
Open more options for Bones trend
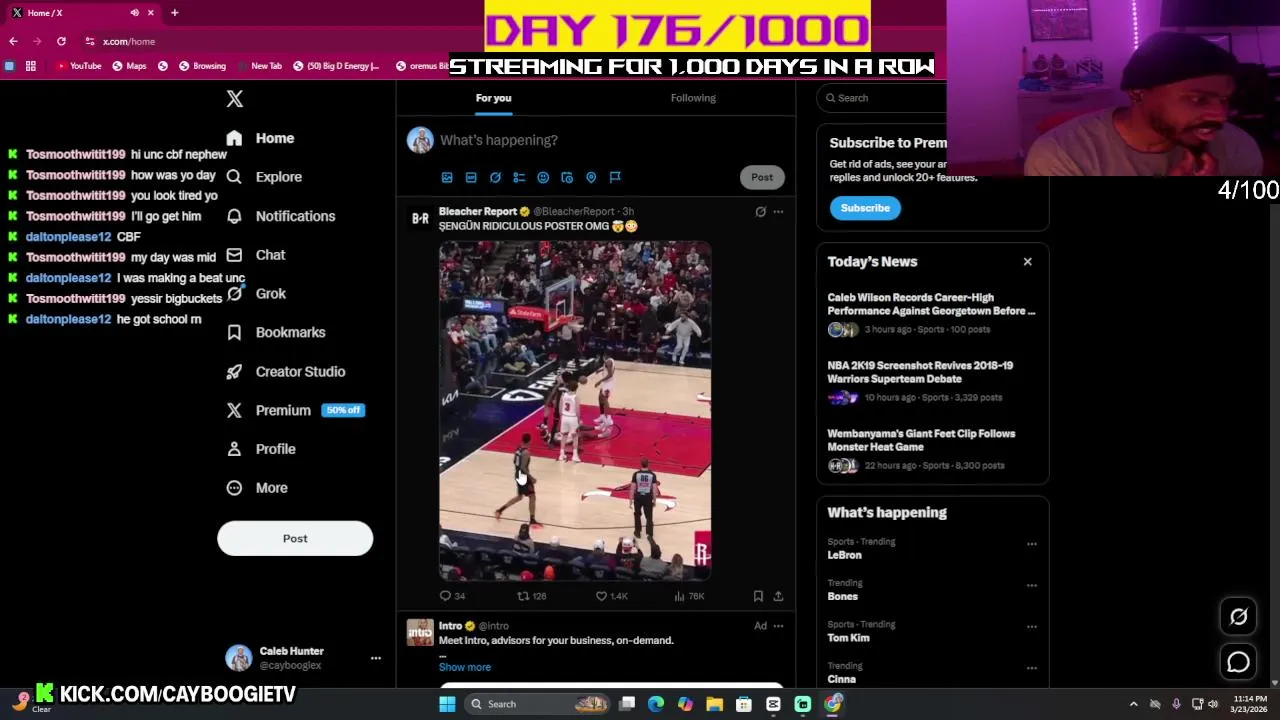coord(1031,585)
